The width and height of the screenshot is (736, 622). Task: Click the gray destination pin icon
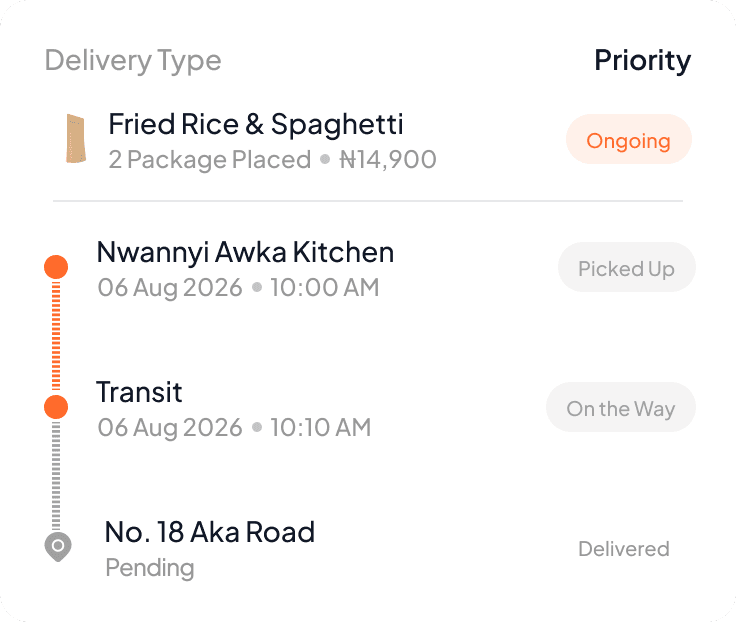(58, 547)
